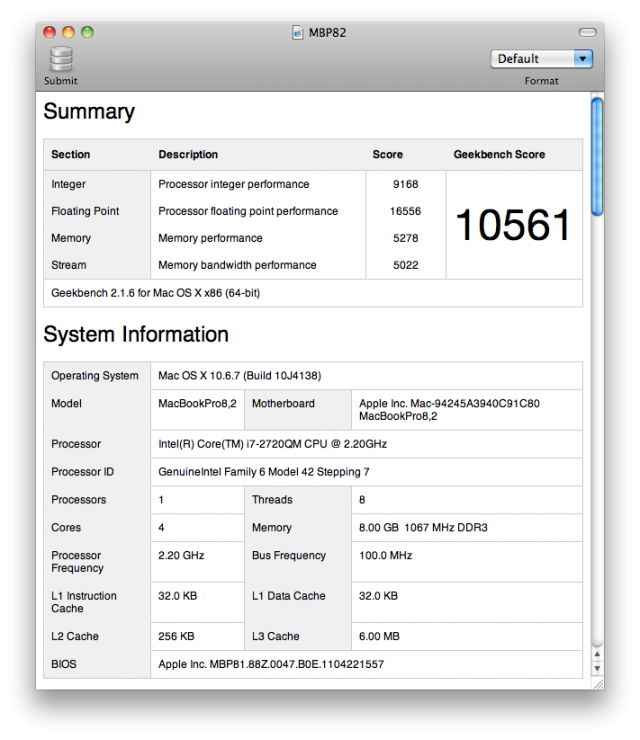The height and width of the screenshot is (740, 640).
Task: Click the MBP82 document icon in title bar
Action: tap(297, 33)
